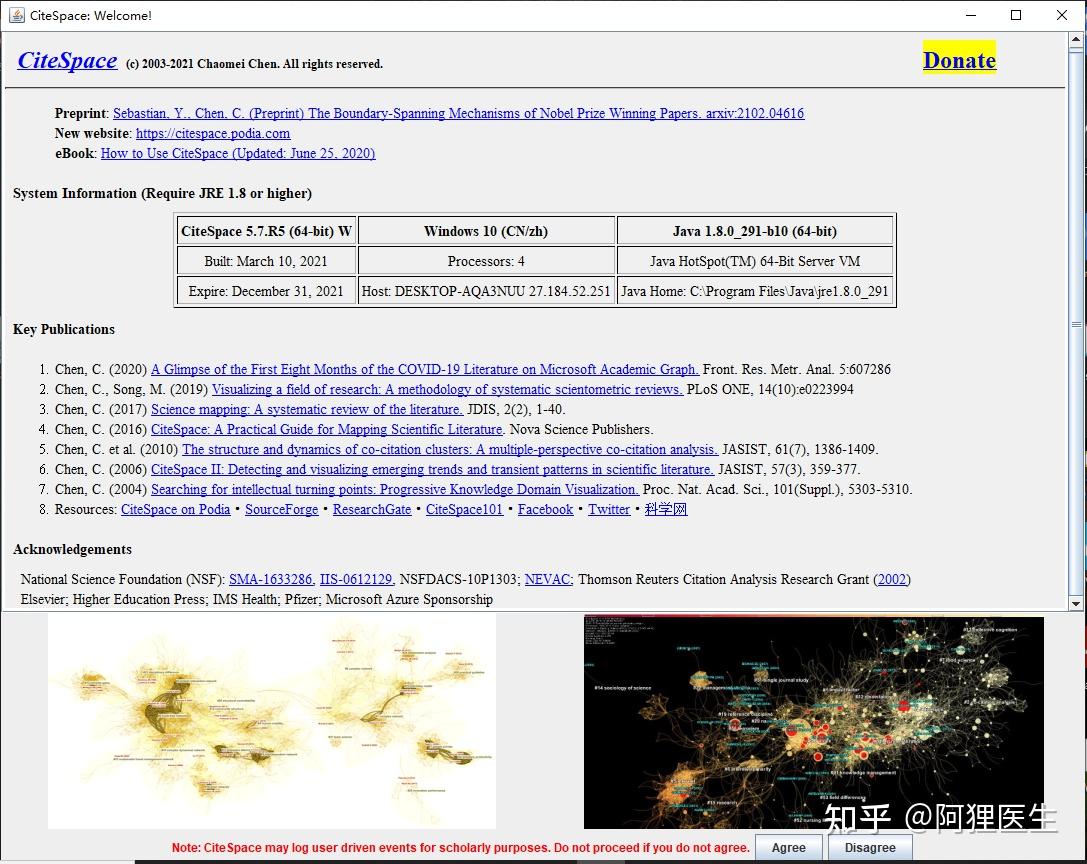Click the yellow Donate link
This screenshot has height=864, width=1087.
[959, 60]
